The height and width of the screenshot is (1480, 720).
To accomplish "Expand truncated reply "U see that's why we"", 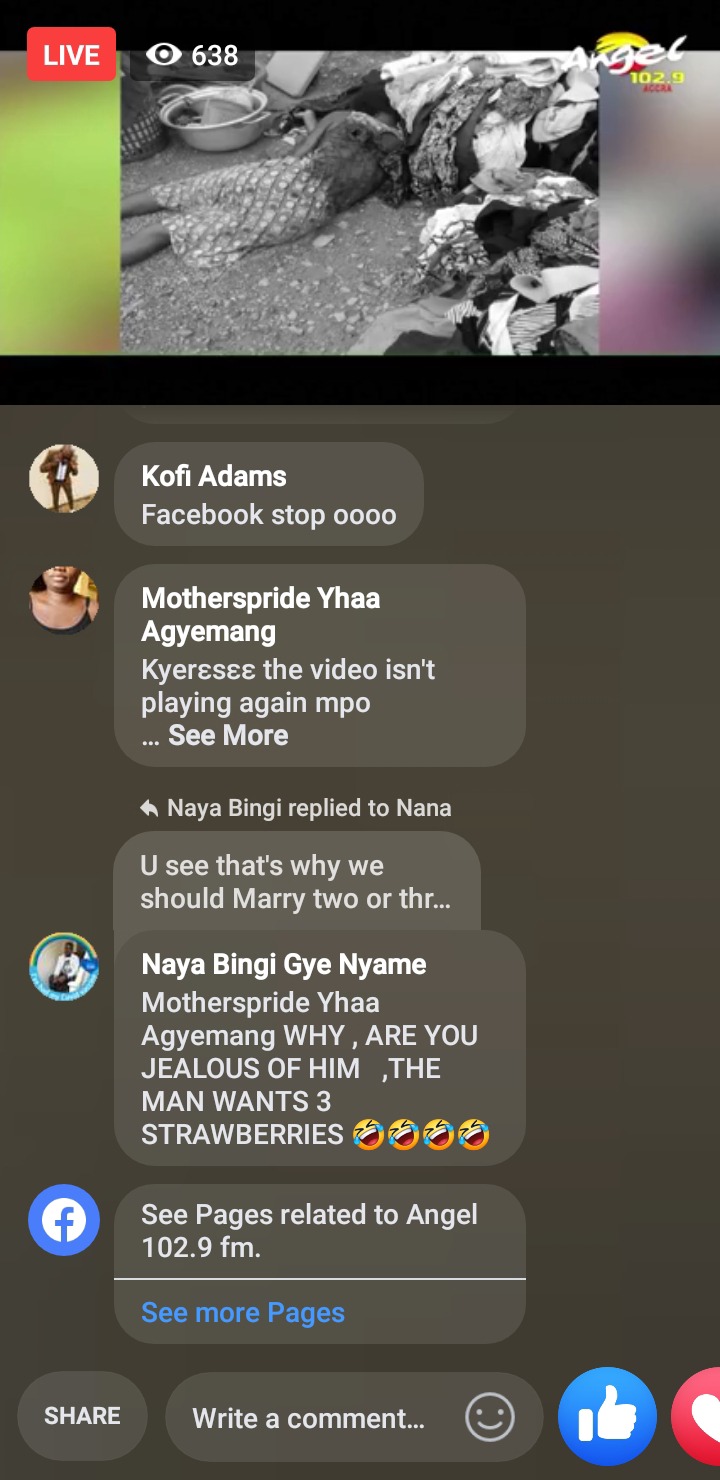I will [296, 882].
